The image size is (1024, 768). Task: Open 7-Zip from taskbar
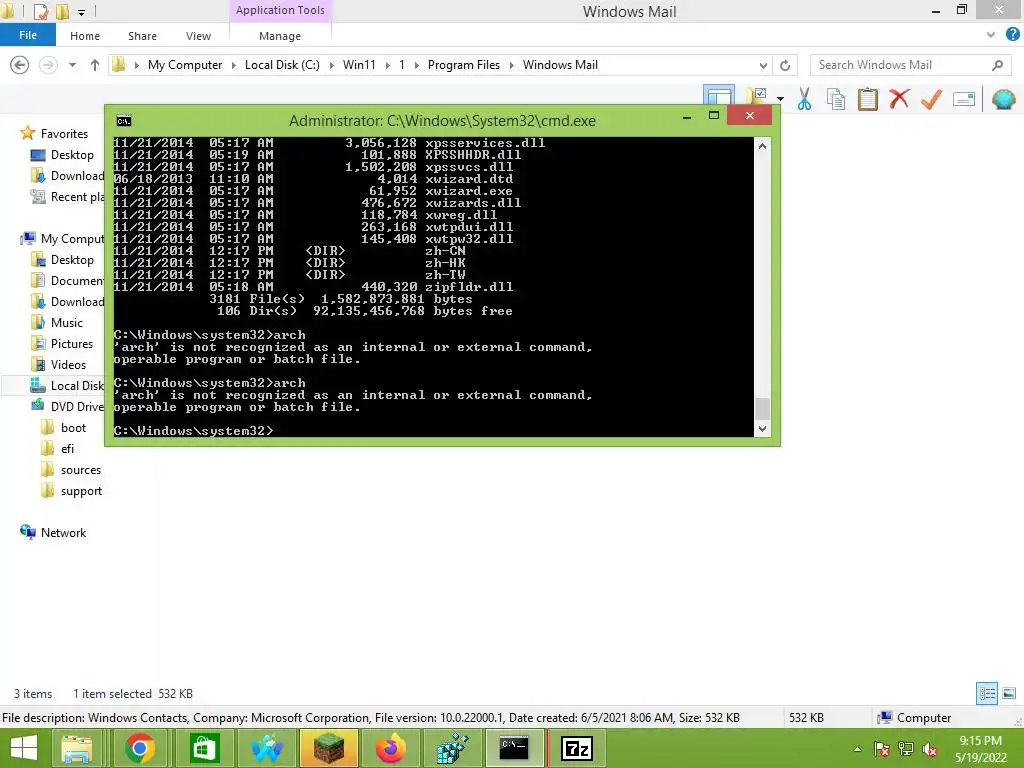point(577,748)
